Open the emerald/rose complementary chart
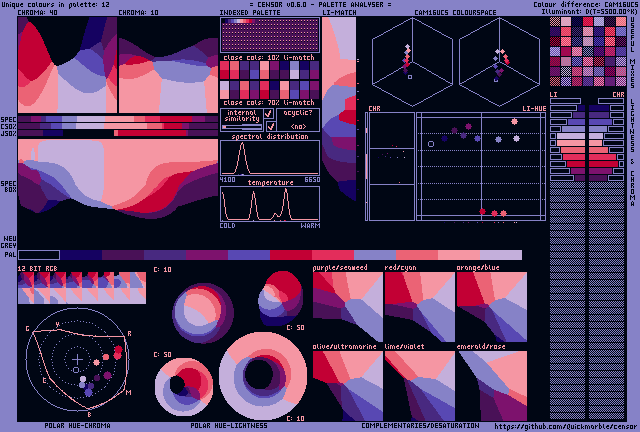 pos(491,386)
